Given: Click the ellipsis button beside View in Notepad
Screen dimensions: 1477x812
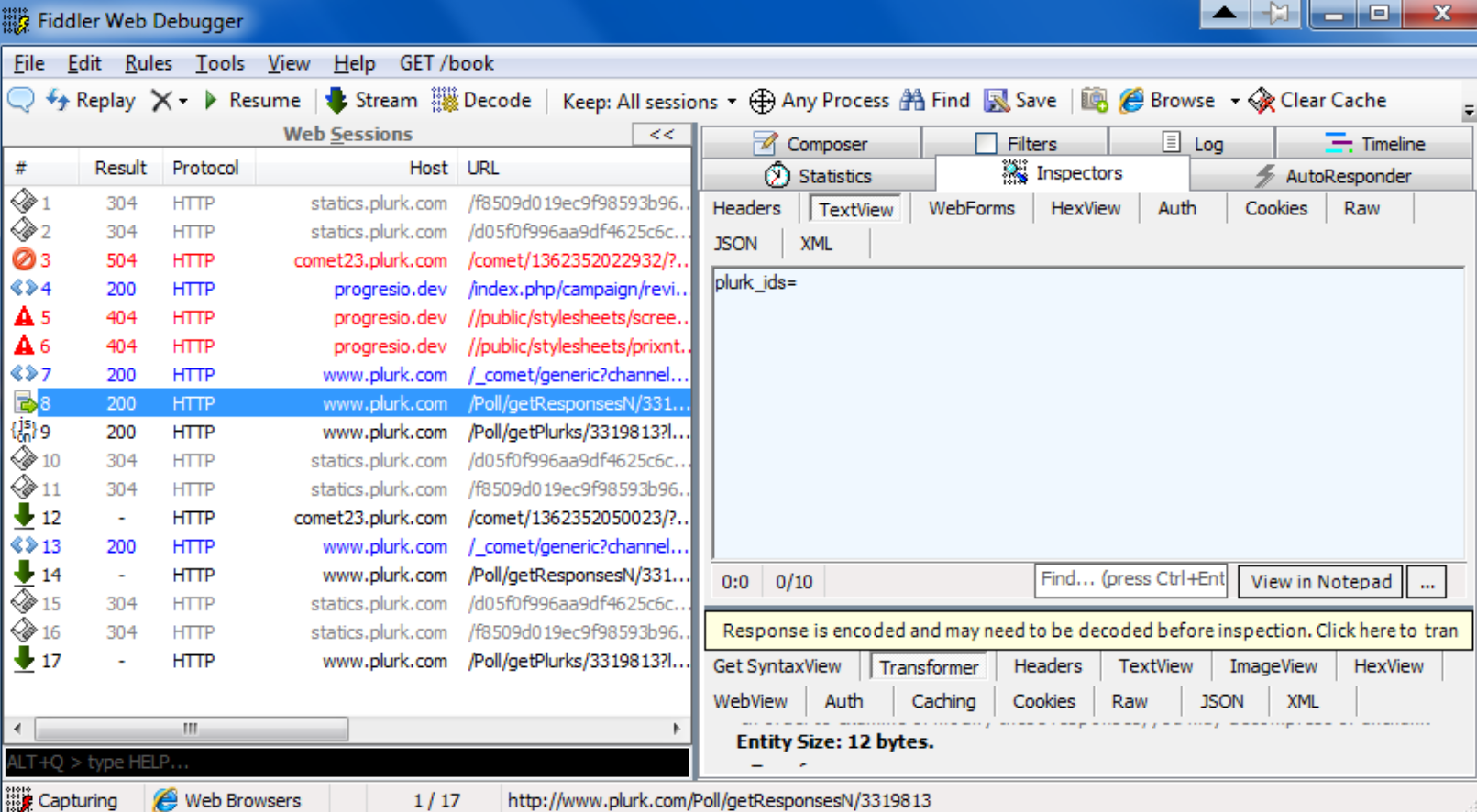Looking at the screenshot, I should point(1427,582).
